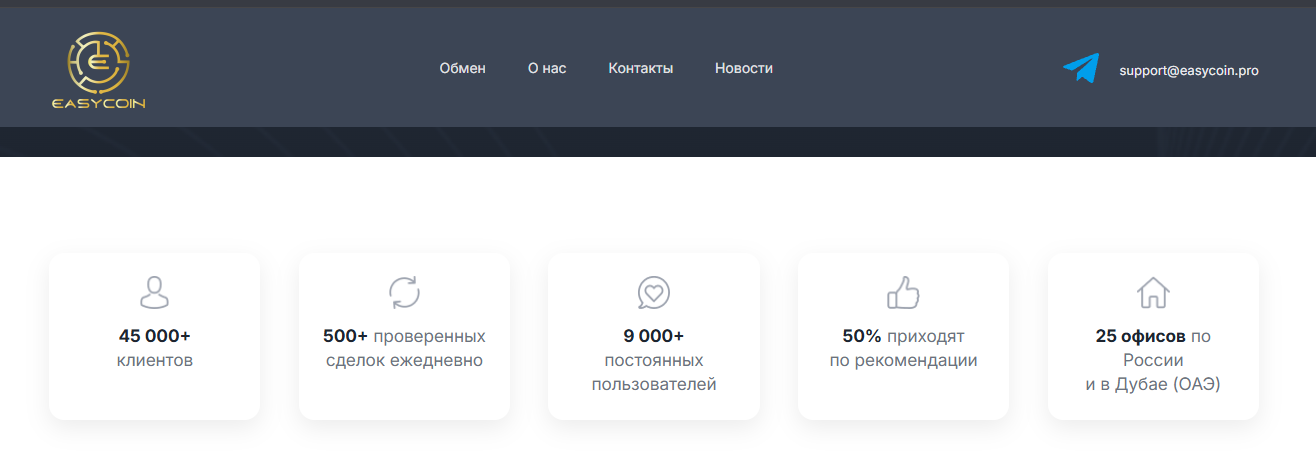1316x468 pixels.
Task: Click the EASYCOIN wordmark text
Action: 99,103
